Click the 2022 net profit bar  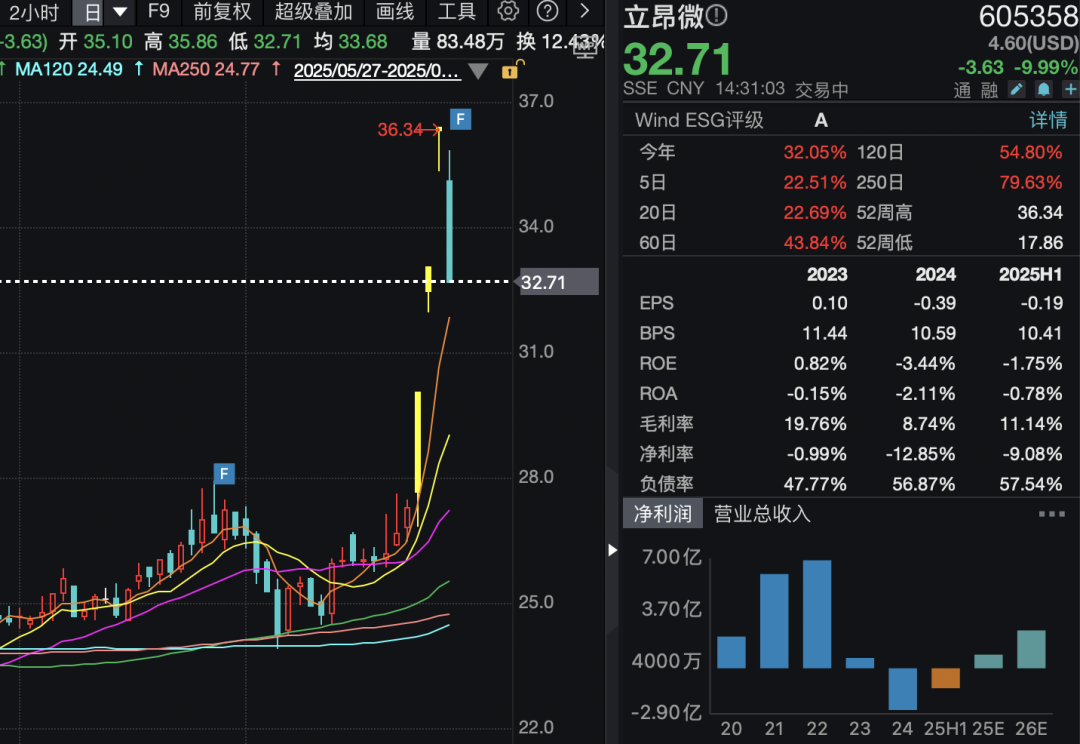click(x=817, y=614)
